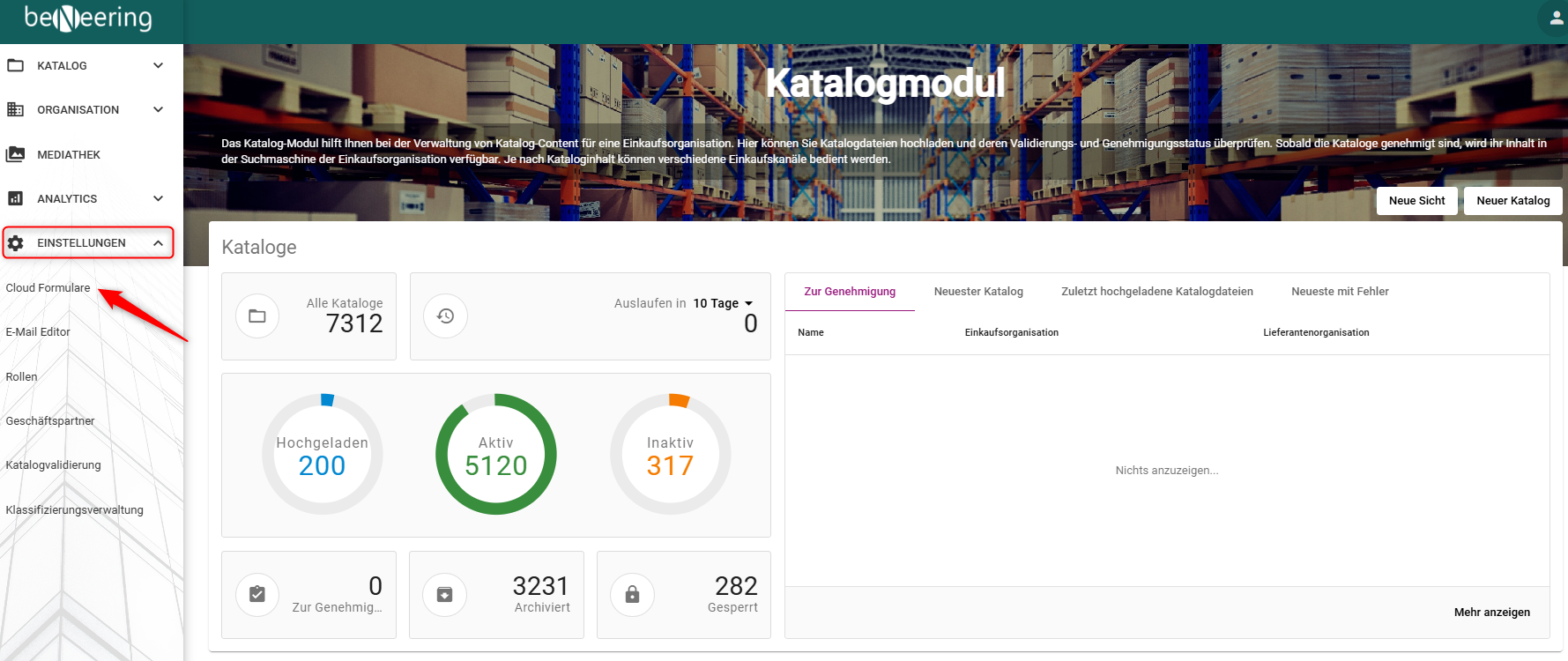
Task: Click the Neue Sicht button
Action: 1416,200
